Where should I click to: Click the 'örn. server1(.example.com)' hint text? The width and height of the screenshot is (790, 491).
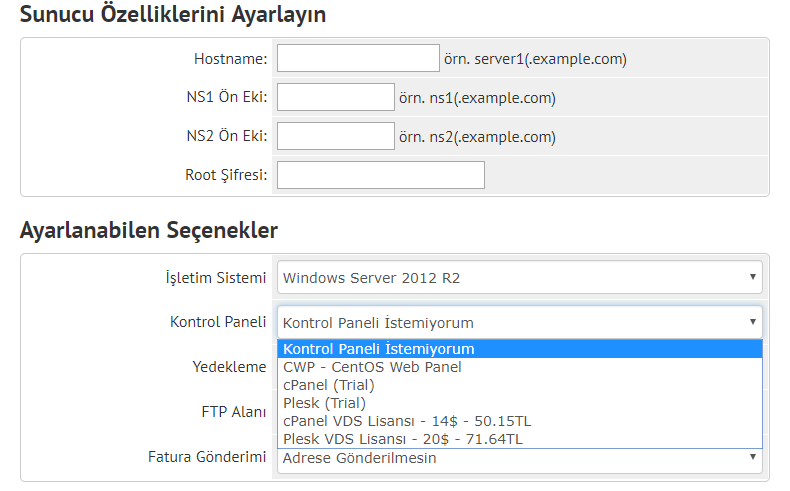pos(535,59)
